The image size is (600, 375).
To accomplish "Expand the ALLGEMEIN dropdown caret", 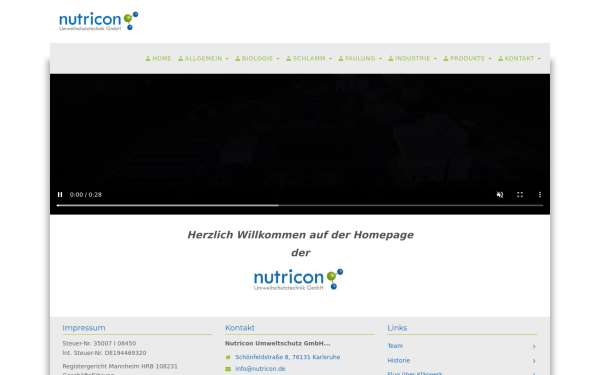I will 227,59.
